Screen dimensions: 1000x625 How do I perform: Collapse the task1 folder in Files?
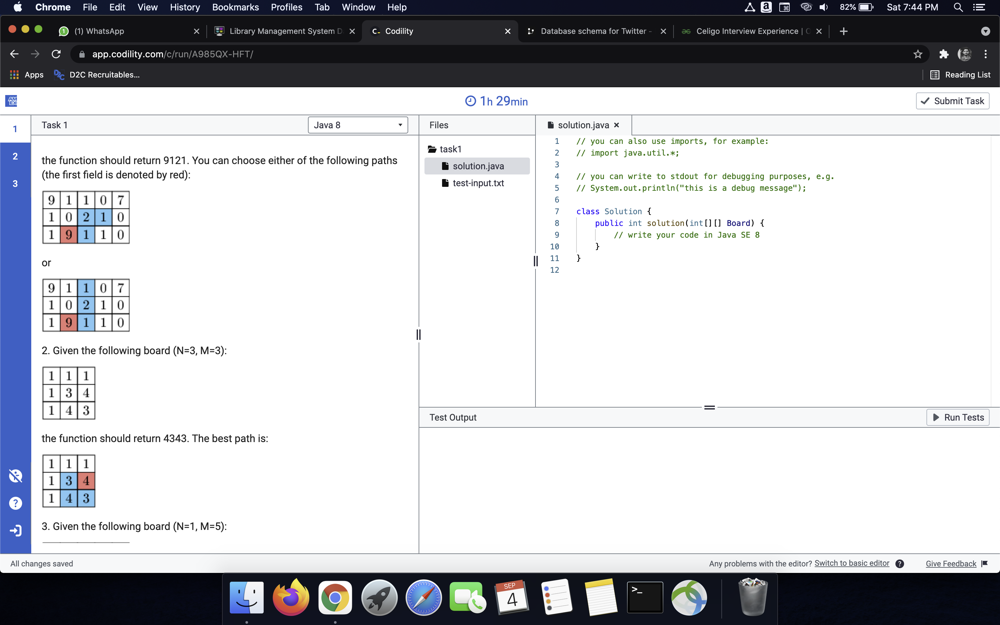[x=445, y=149]
